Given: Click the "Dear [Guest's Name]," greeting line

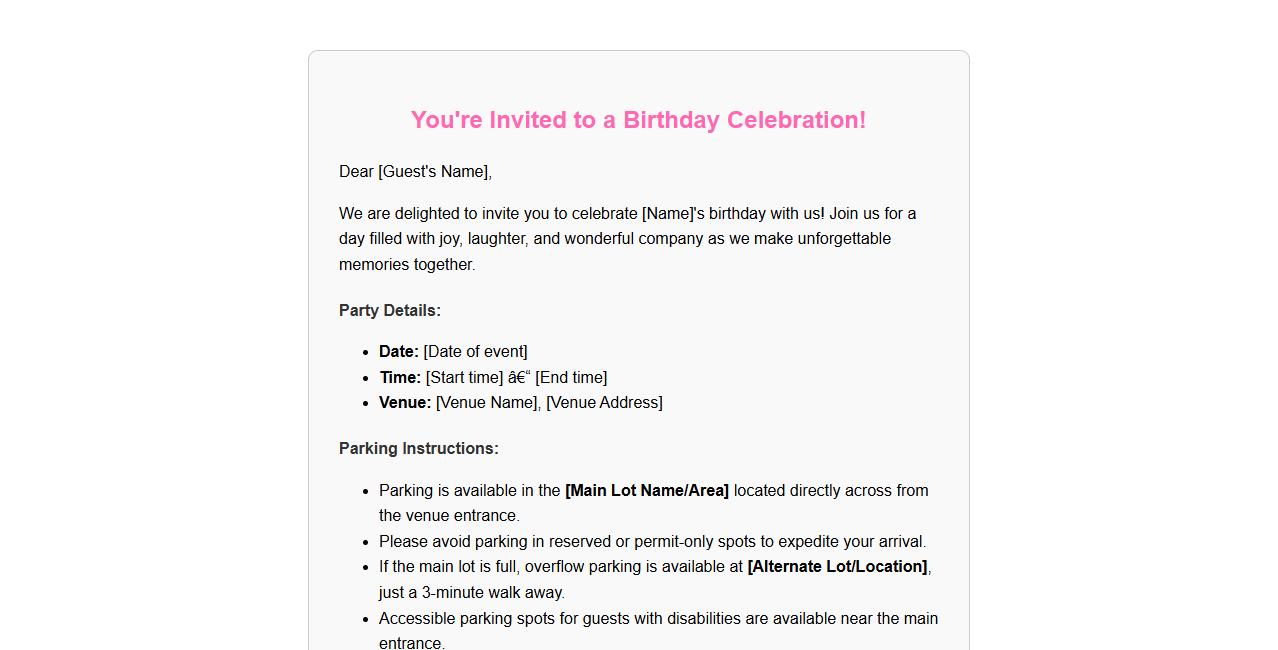Looking at the screenshot, I should 415,172.
